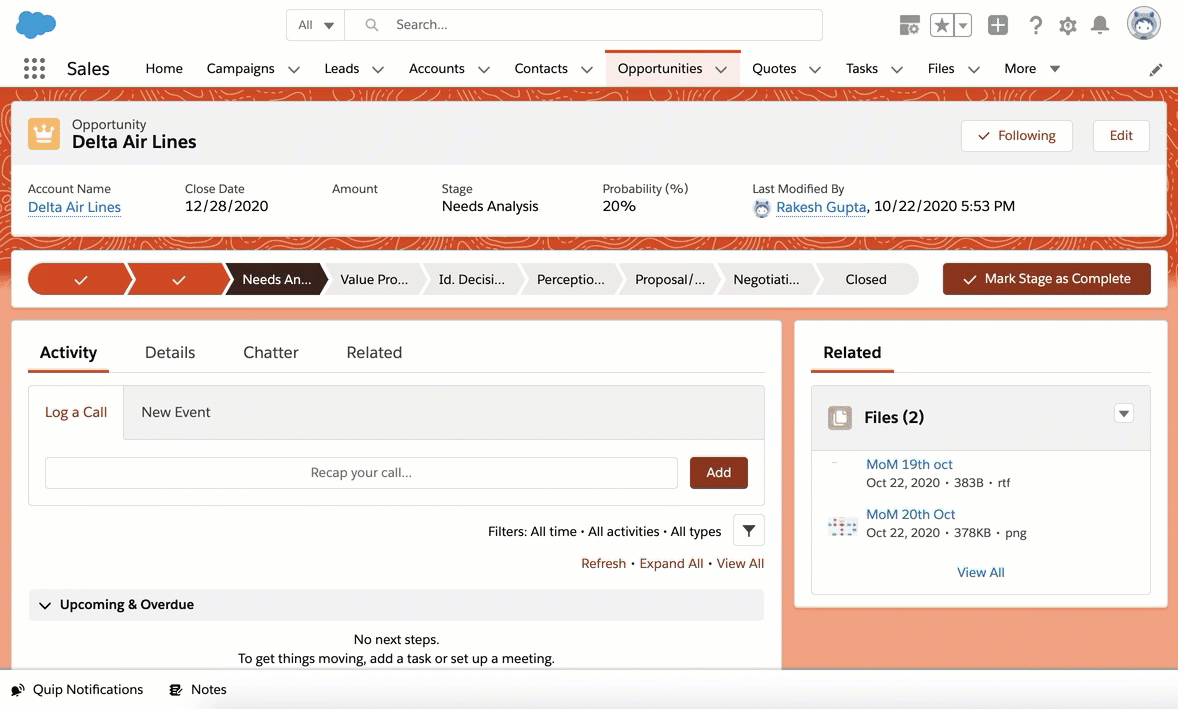1178x709 pixels.
Task: Open the MoM 19th oct file
Action: [x=909, y=464]
